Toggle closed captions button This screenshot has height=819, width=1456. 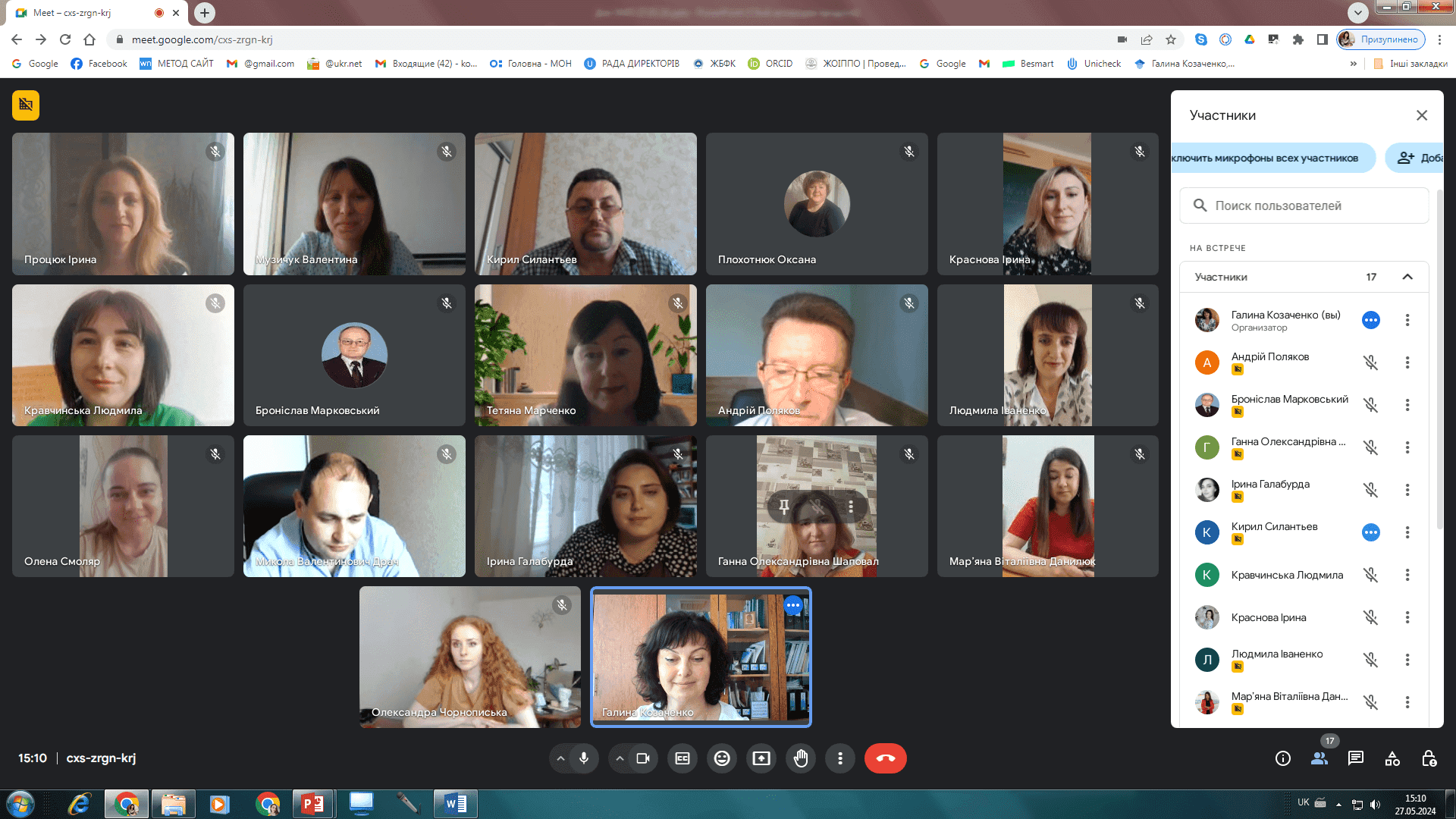(682, 758)
